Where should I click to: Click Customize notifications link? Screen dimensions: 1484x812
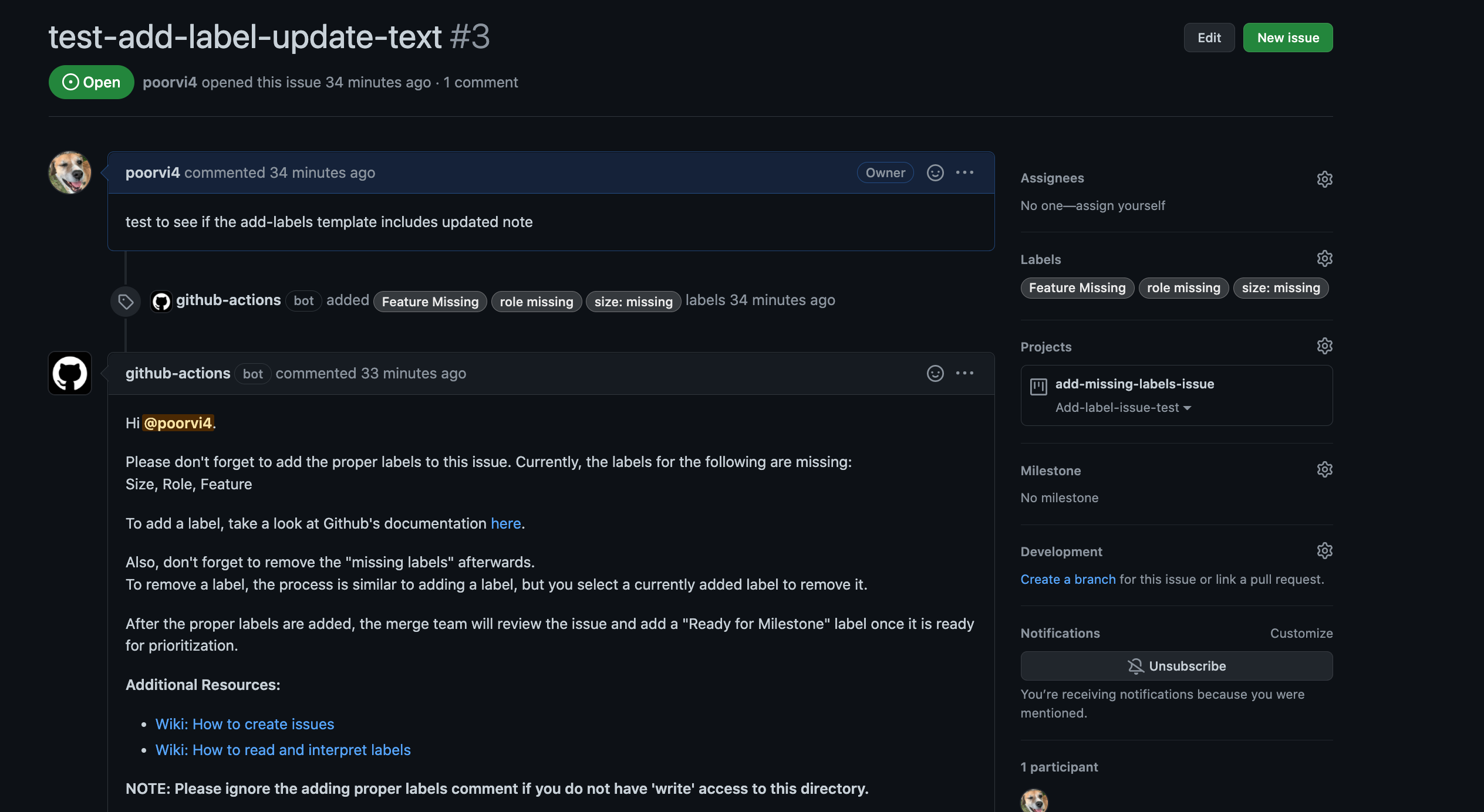(x=1301, y=634)
